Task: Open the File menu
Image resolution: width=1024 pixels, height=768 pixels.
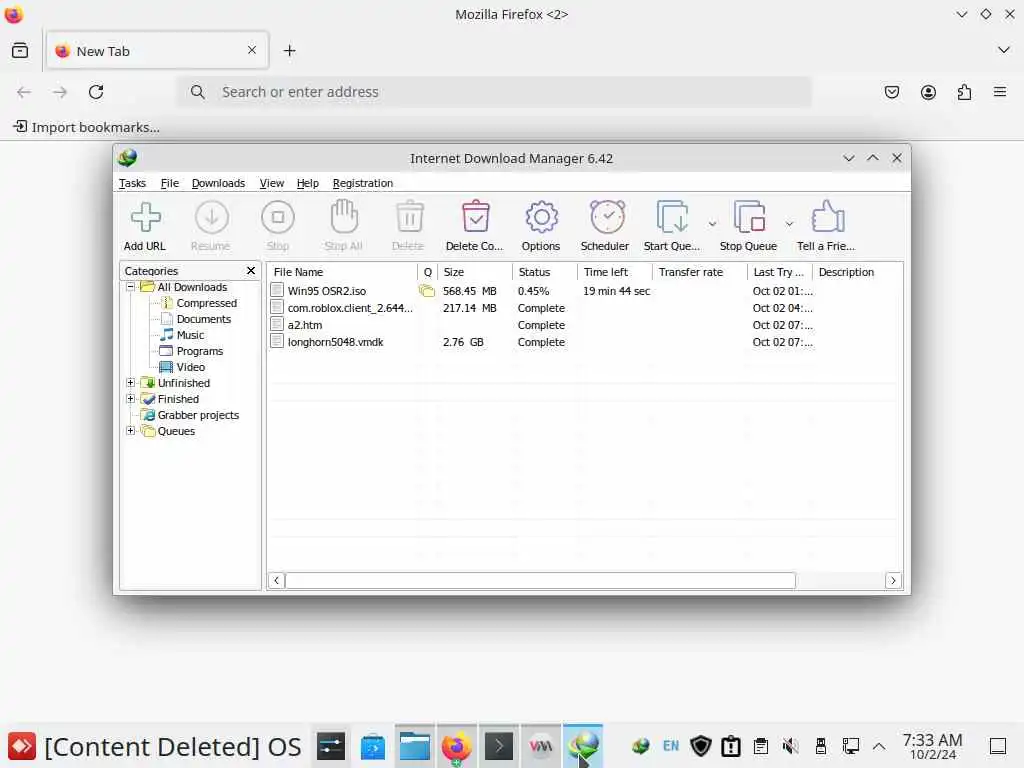Action: pos(170,183)
